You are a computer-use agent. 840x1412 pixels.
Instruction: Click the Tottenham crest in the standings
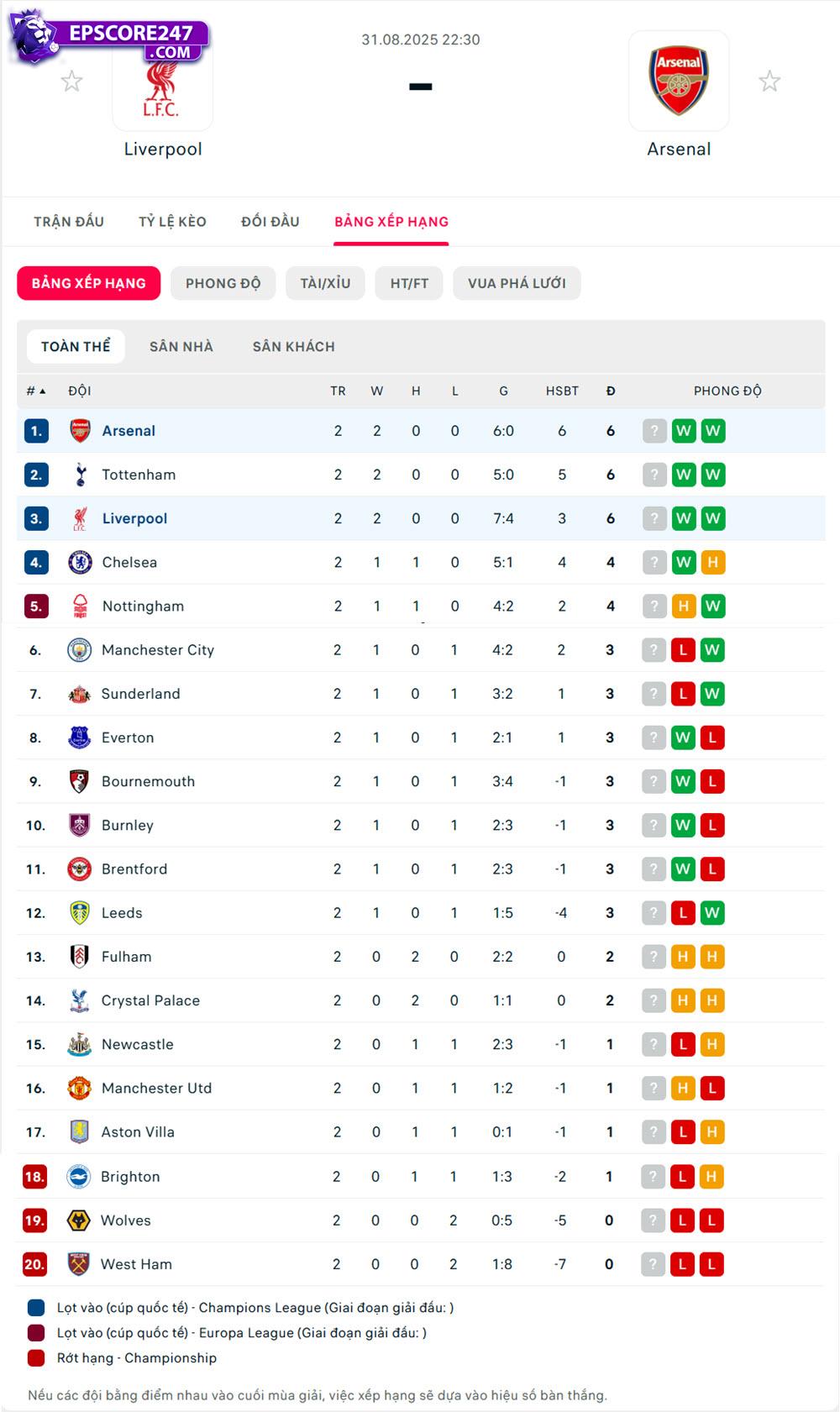click(x=80, y=475)
